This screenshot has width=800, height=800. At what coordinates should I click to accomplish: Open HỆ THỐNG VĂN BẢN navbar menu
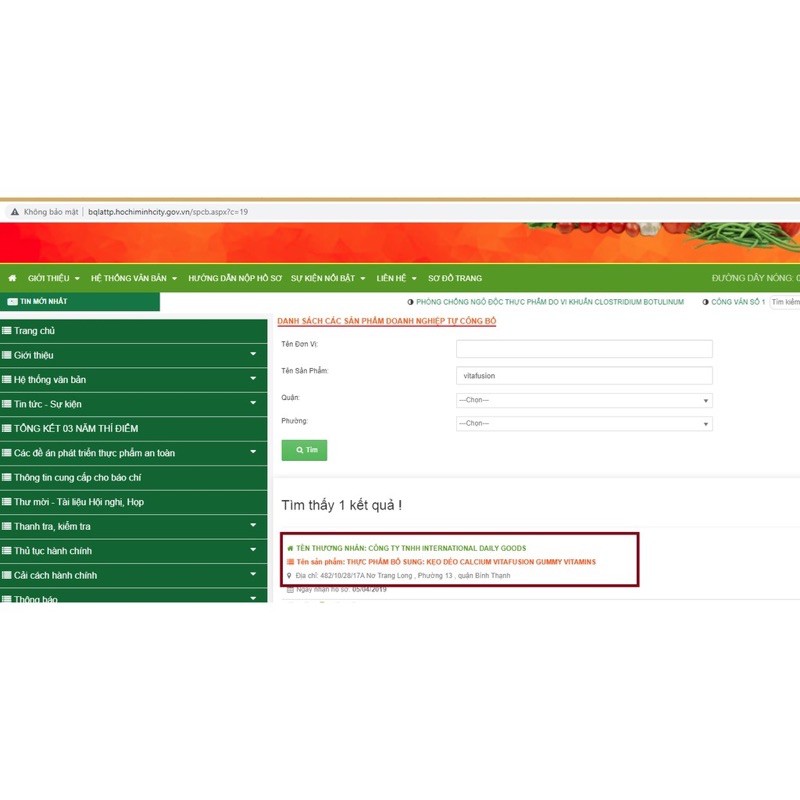[x=133, y=278]
